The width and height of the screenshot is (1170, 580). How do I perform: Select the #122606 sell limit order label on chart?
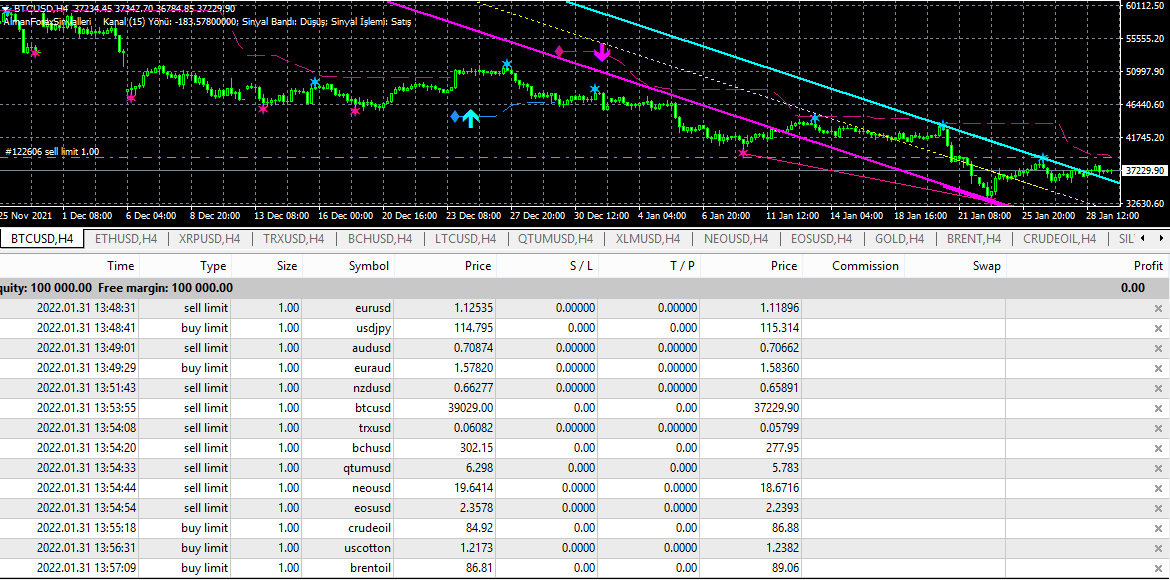pyautogui.click(x=52, y=152)
